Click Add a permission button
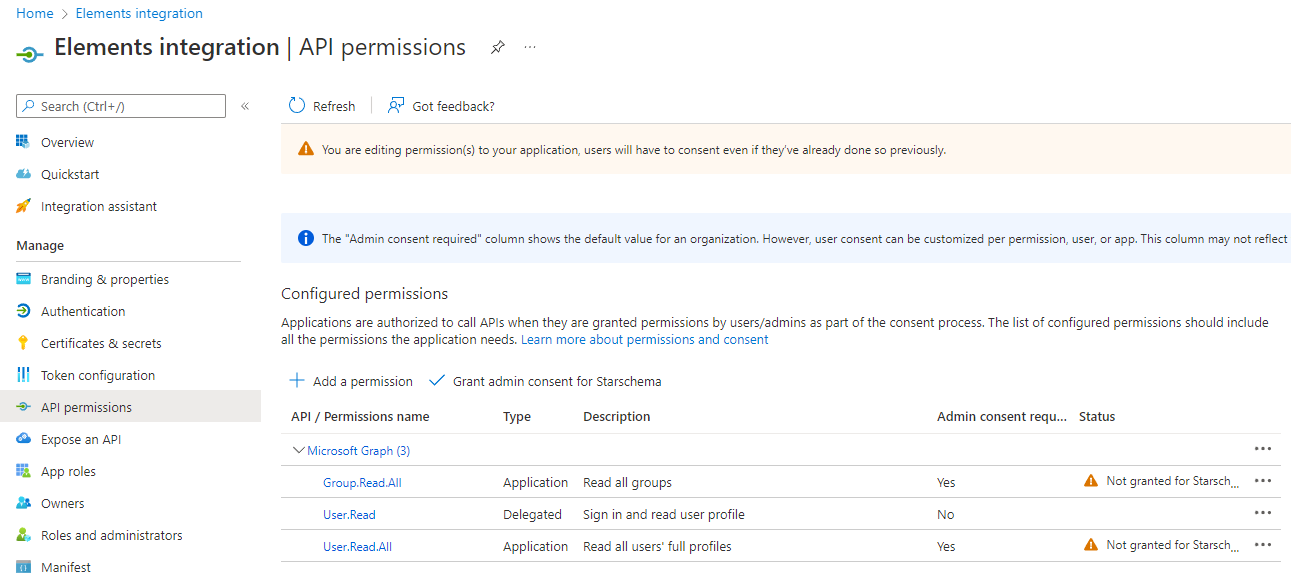The width and height of the screenshot is (1291, 582). point(351,381)
